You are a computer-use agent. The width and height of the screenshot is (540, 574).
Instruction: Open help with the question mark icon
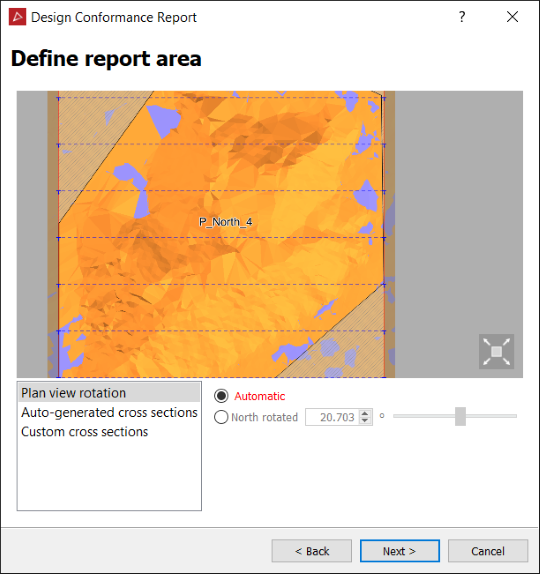pyautogui.click(x=462, y=17)
